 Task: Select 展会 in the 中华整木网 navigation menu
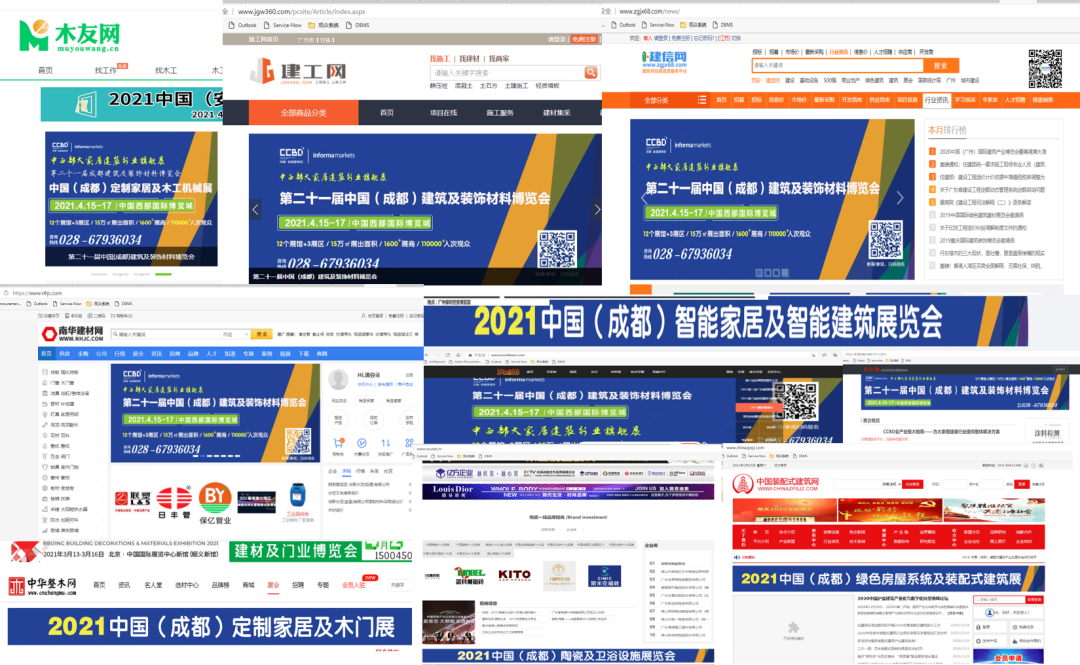click(271, 583)
